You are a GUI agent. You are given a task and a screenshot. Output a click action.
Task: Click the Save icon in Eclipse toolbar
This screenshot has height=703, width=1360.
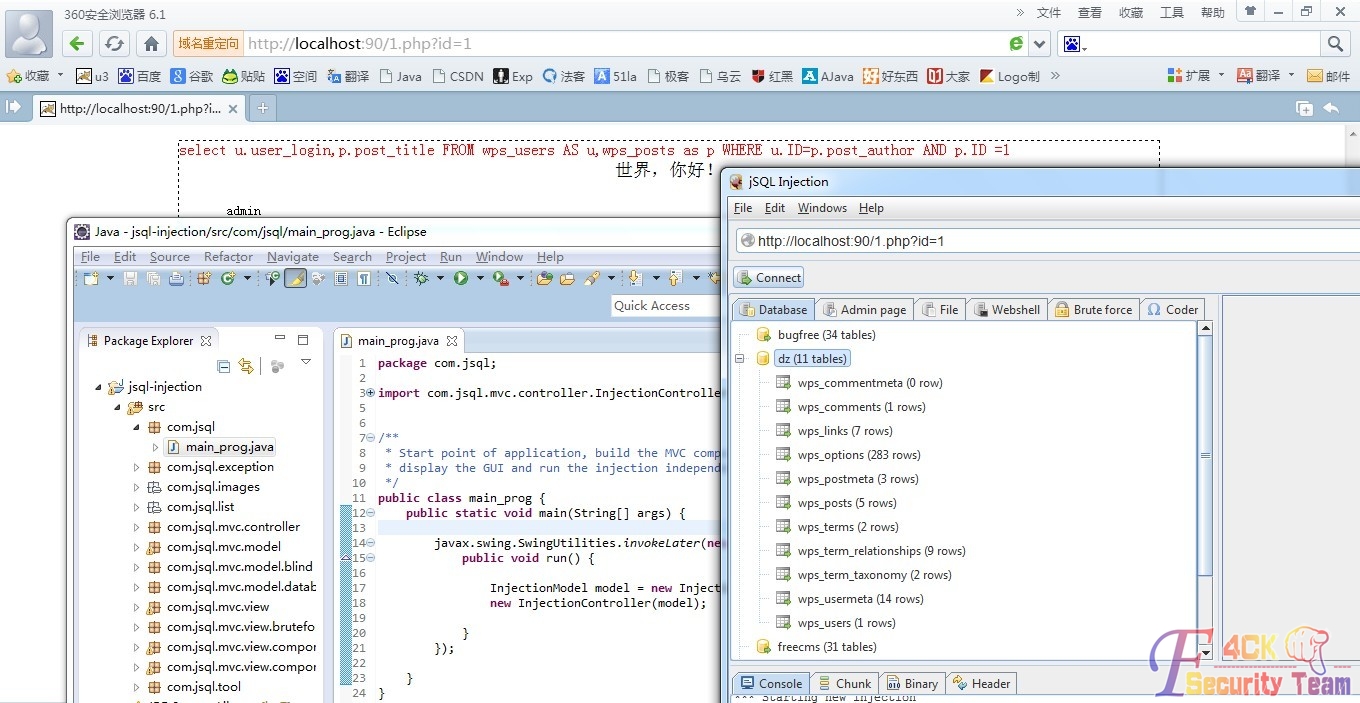(x=130, y=279)
